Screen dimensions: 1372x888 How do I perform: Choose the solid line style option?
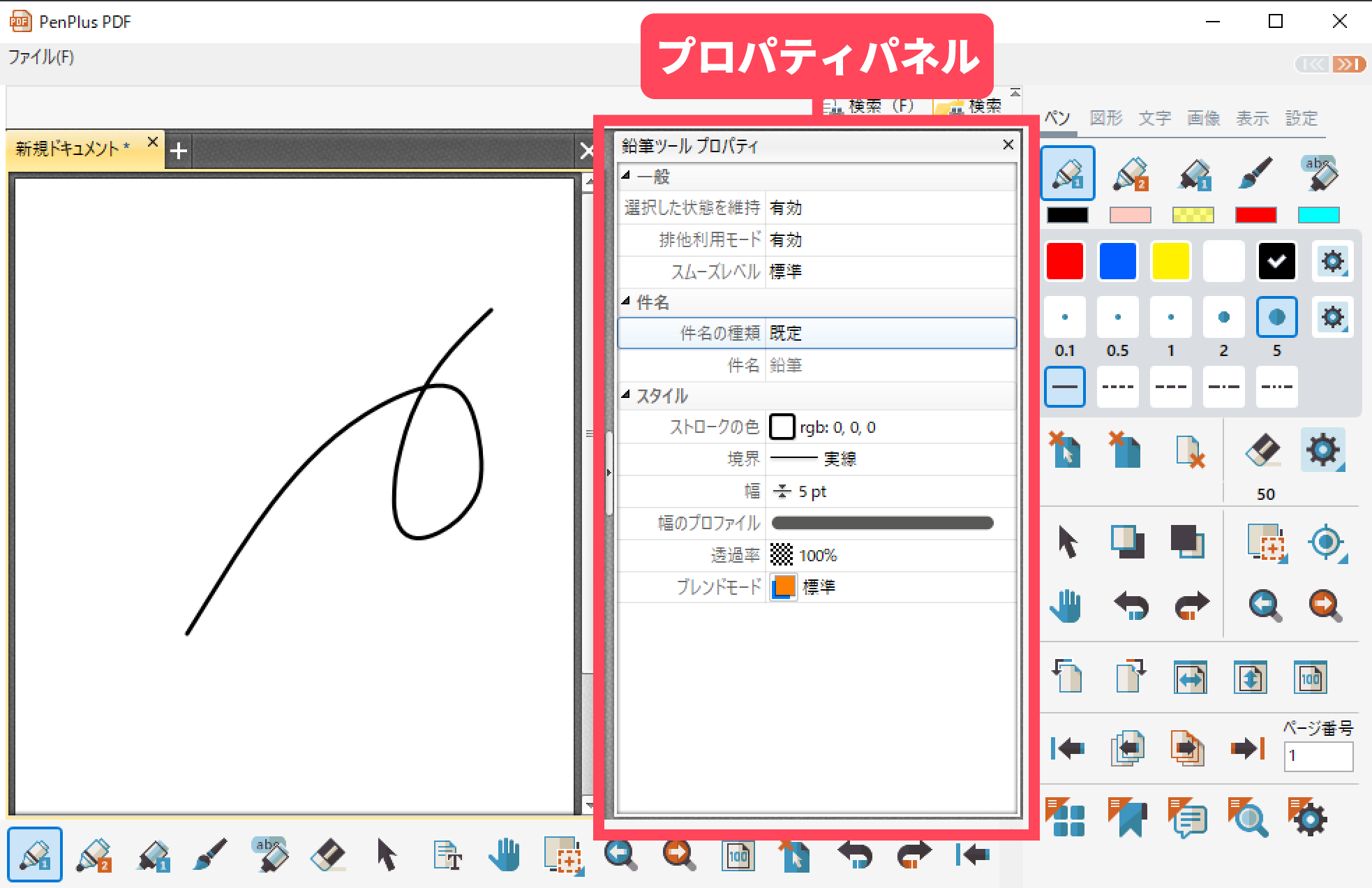point(1065,387)
